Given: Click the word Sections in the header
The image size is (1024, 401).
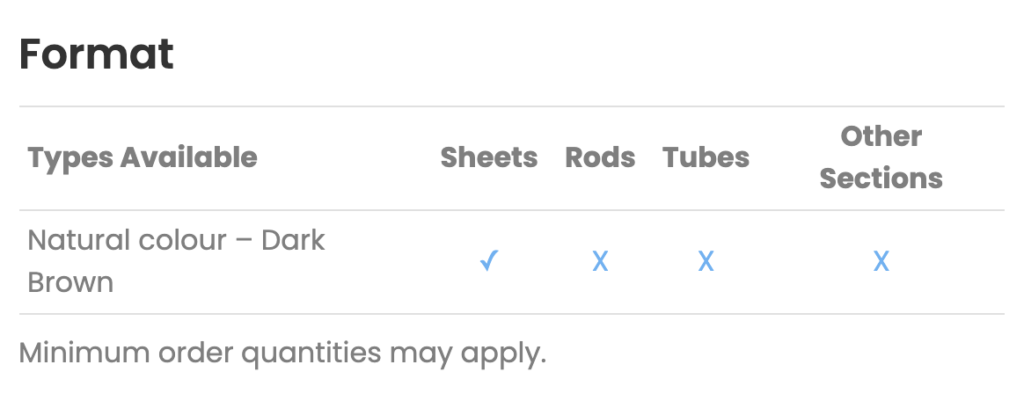Looking at the screenshot, I should coord(881,178).
